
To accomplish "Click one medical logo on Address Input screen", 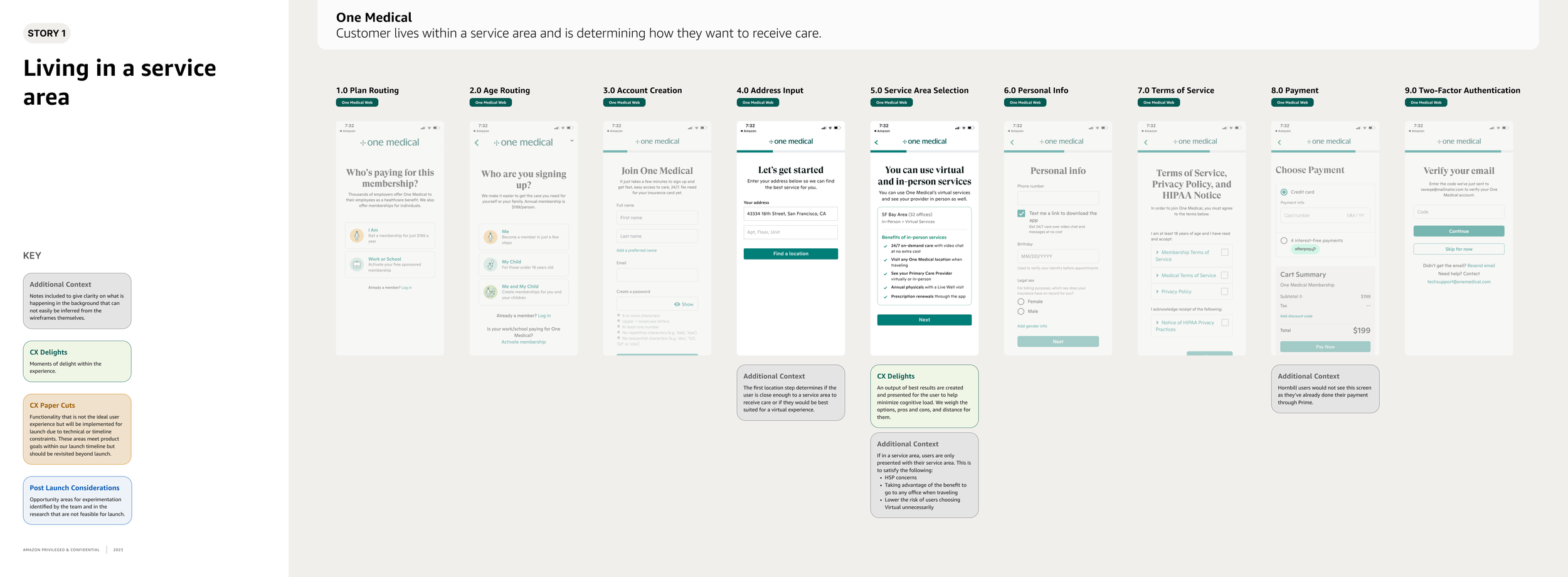I will (791, 141).
